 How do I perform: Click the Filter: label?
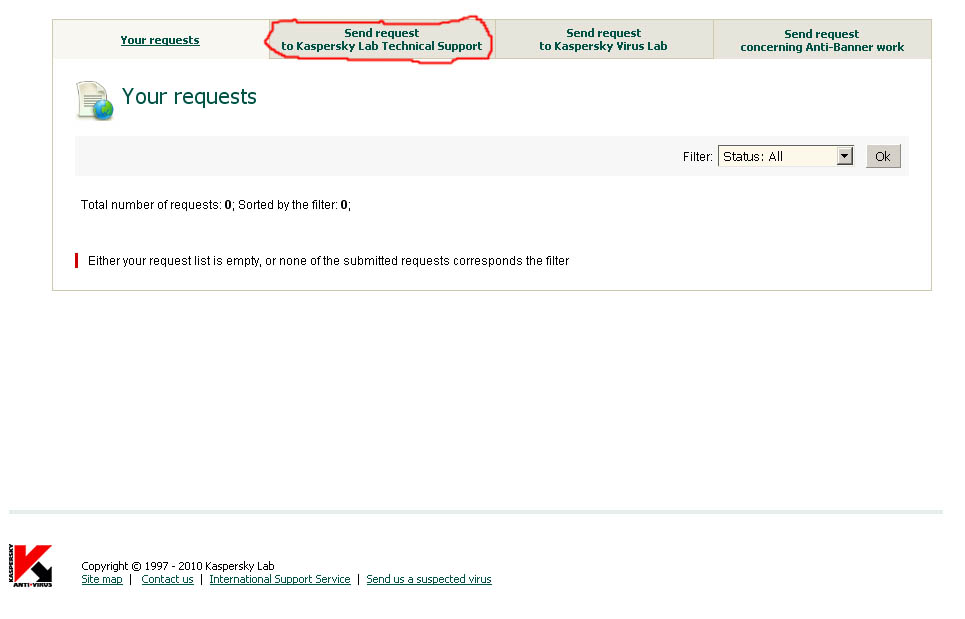[697, 157]
